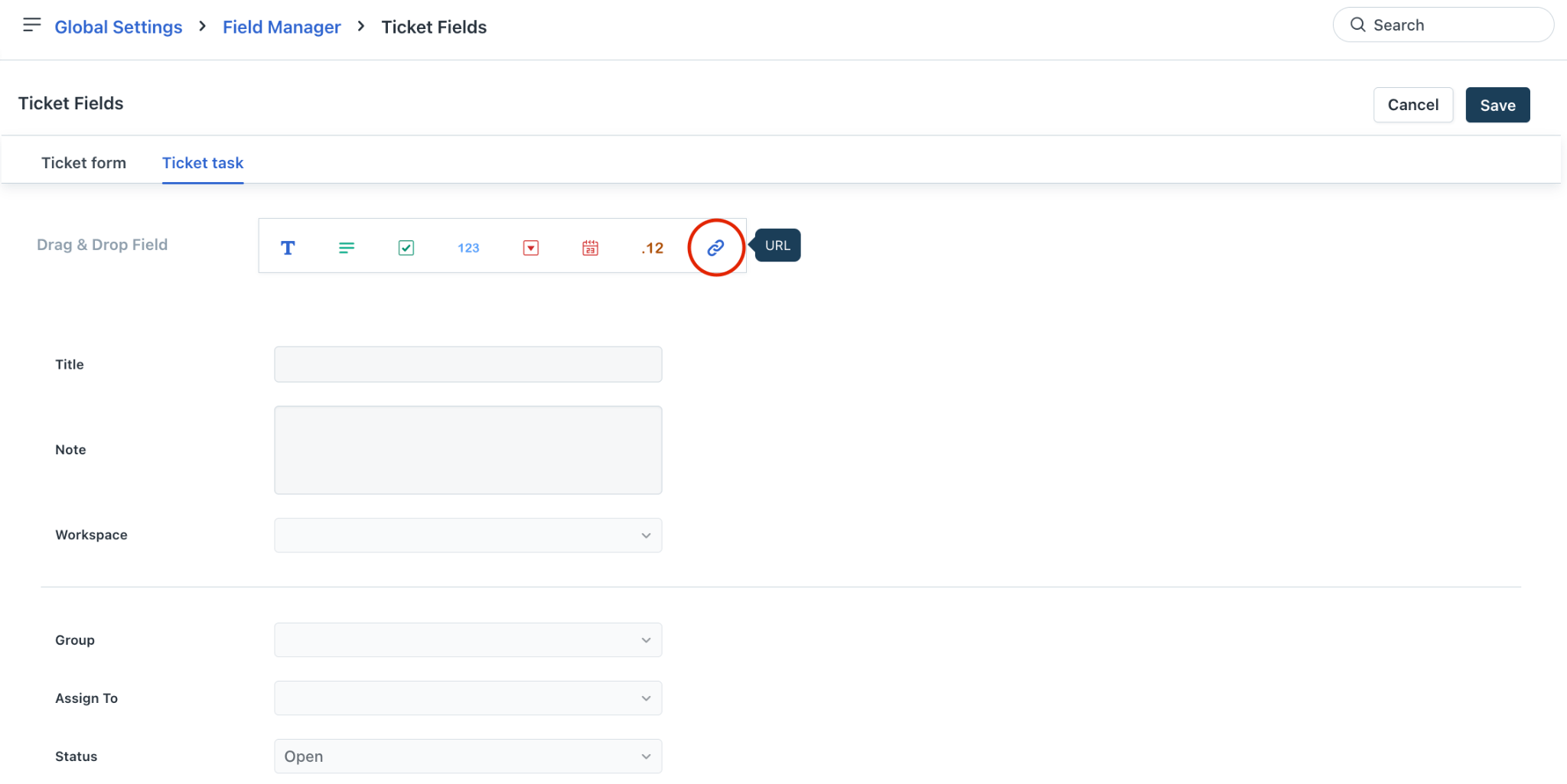Image resolution: width=1567 pixels, height=784 pixels.
Task: Pick the Paragraph field icon
Action: click(347, 248)
